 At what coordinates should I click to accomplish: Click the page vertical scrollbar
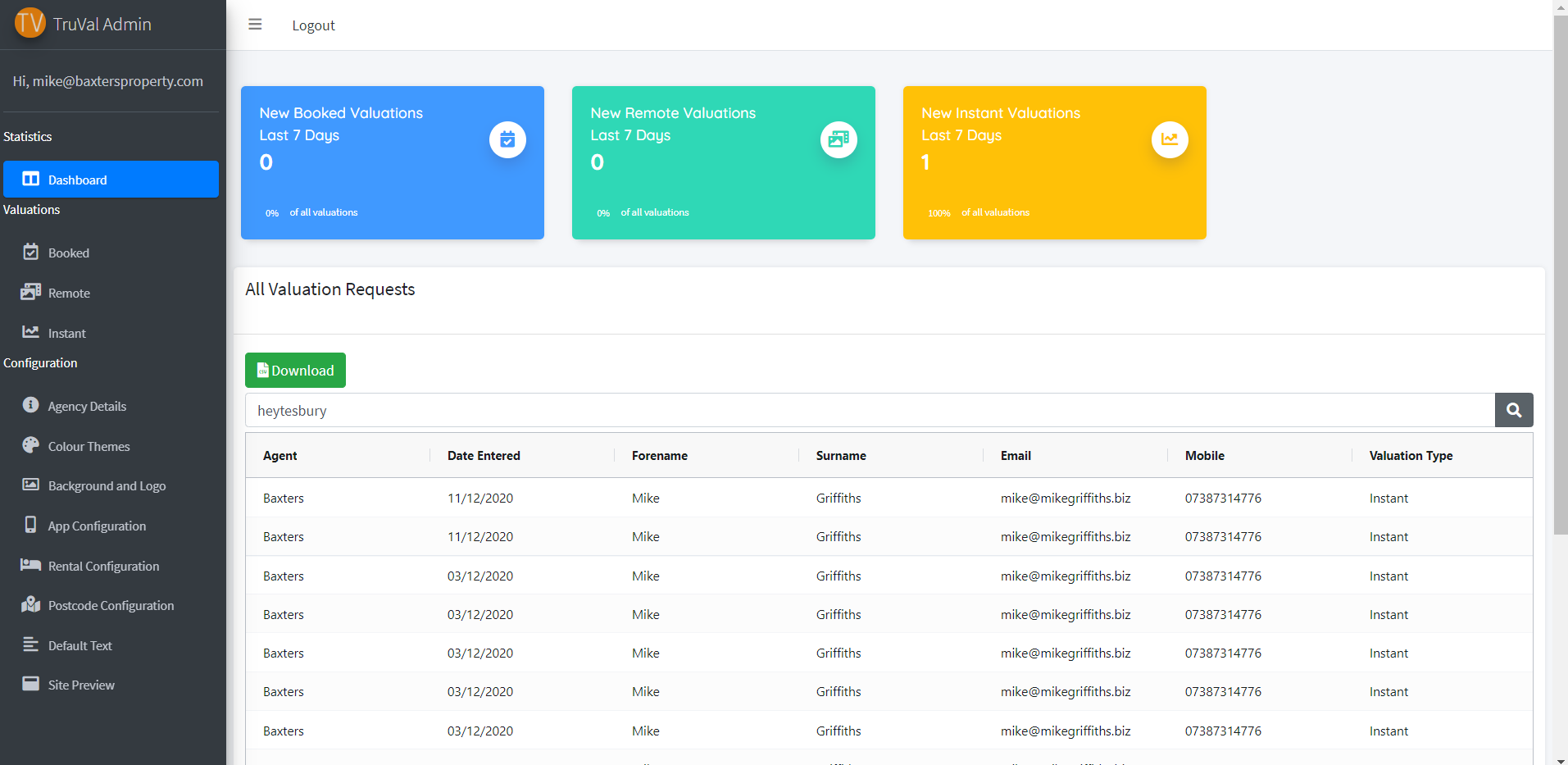pos(1560,275)
